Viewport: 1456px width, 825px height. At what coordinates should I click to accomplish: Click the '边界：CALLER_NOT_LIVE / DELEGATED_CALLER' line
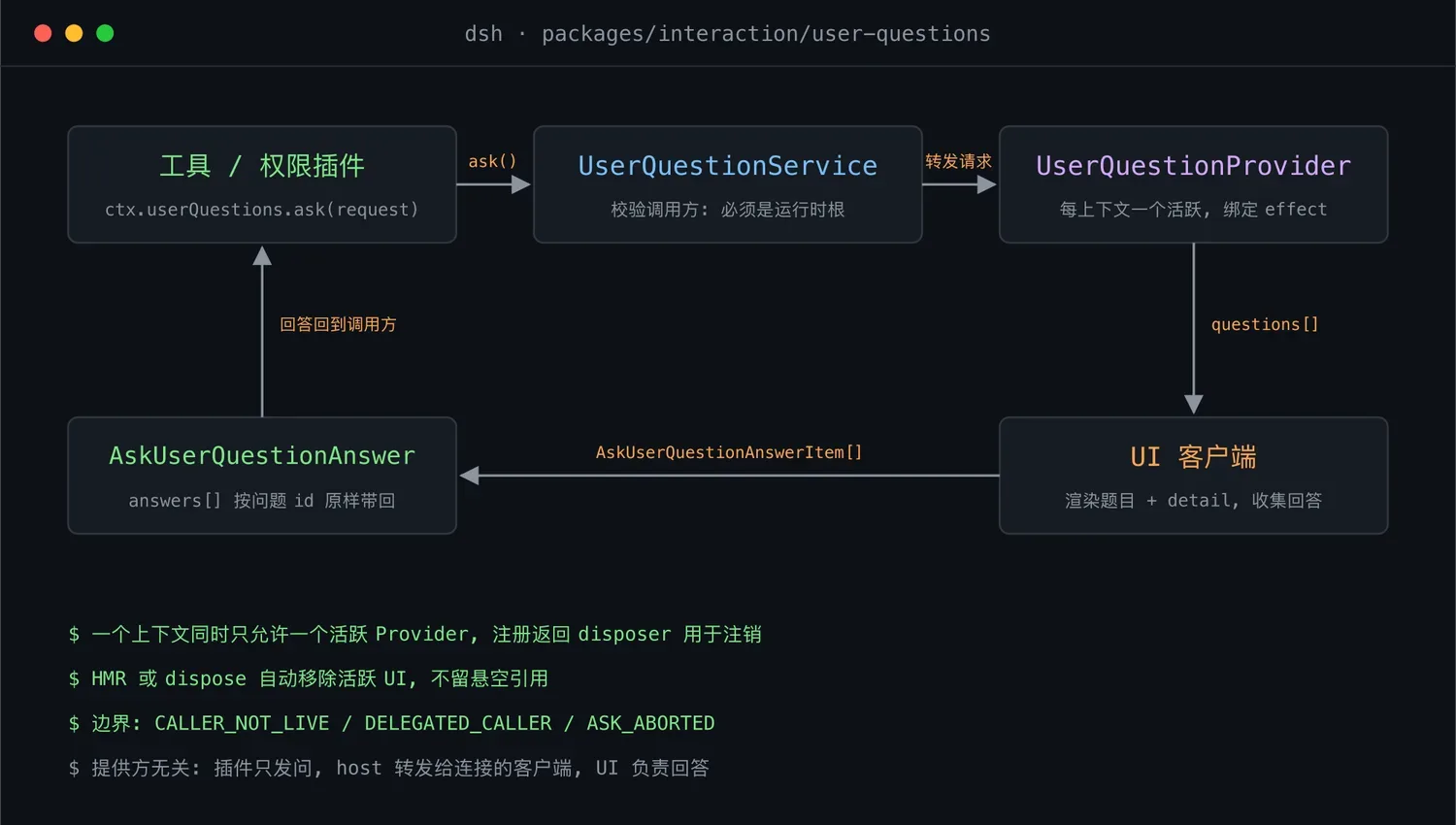[391, 724]
